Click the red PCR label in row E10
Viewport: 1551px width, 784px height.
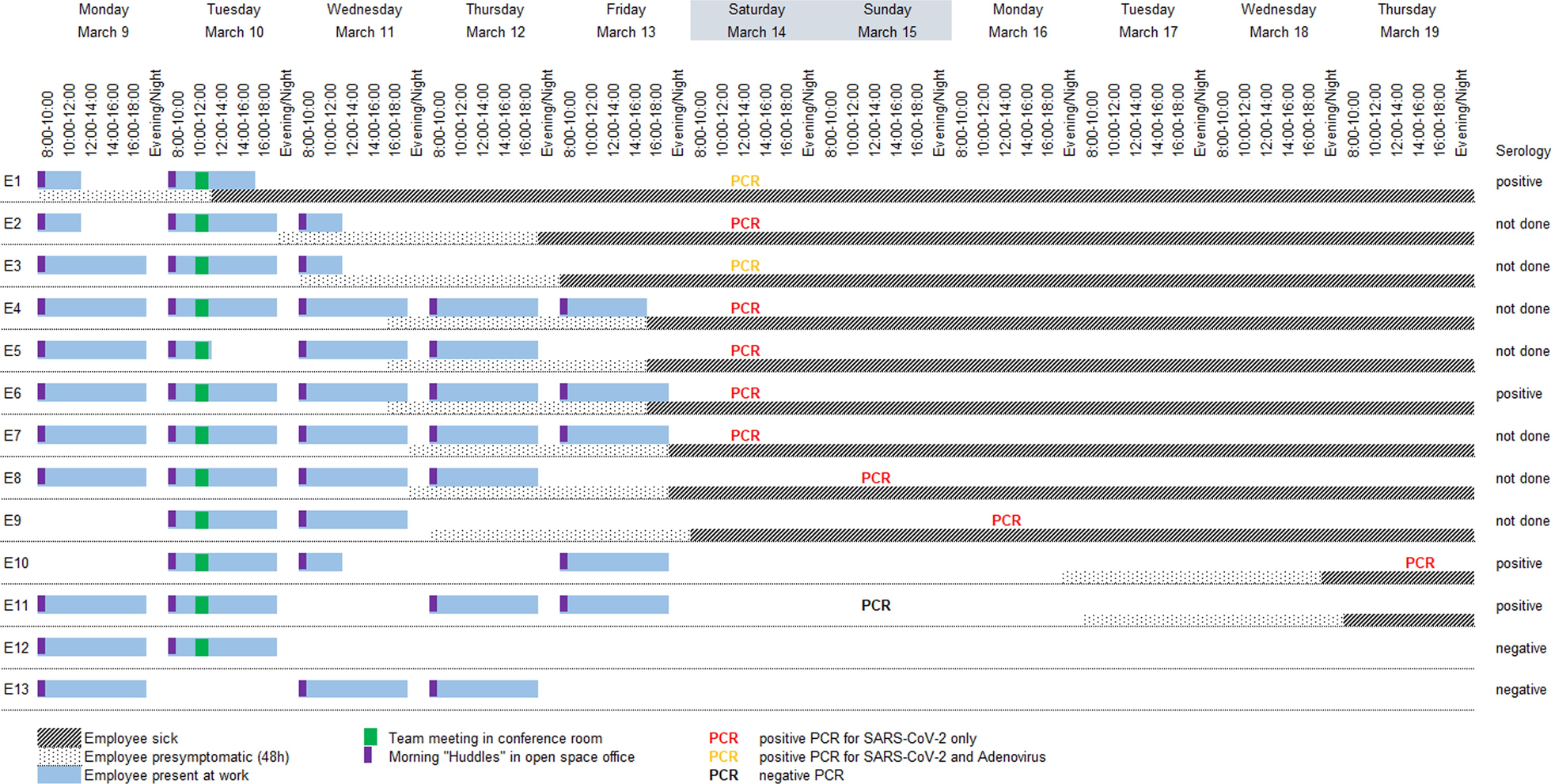click(1420, 563)
